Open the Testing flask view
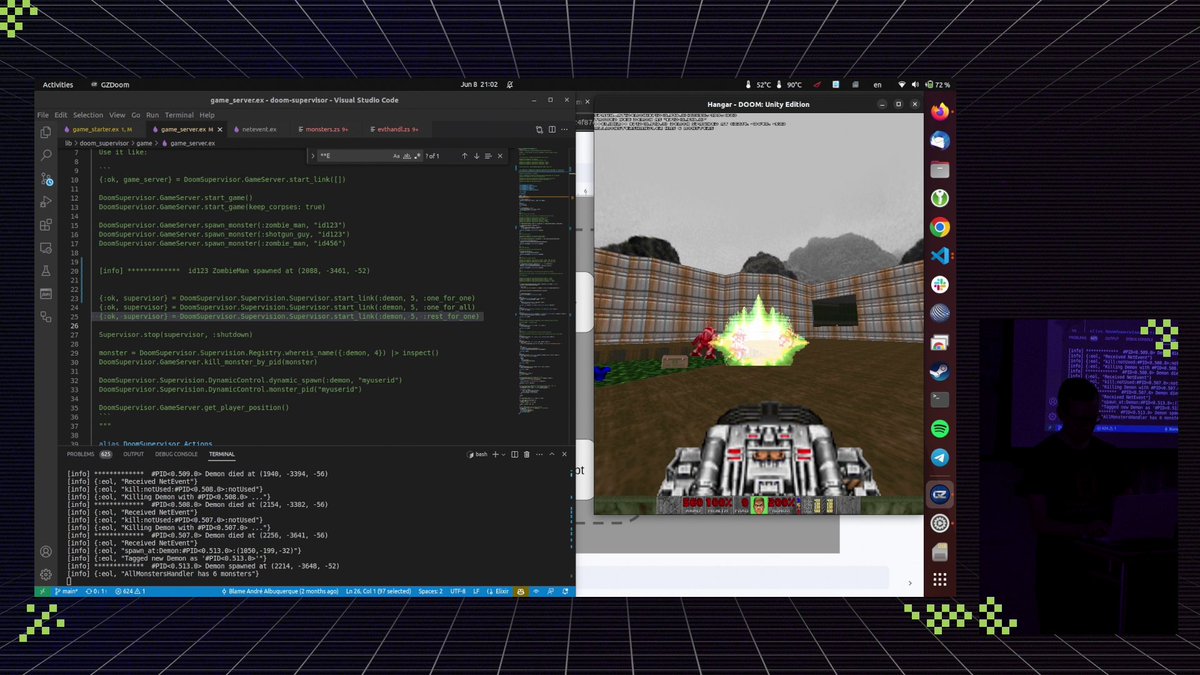Viewport: 1200px width, 675px height. (x=46, y=271)
